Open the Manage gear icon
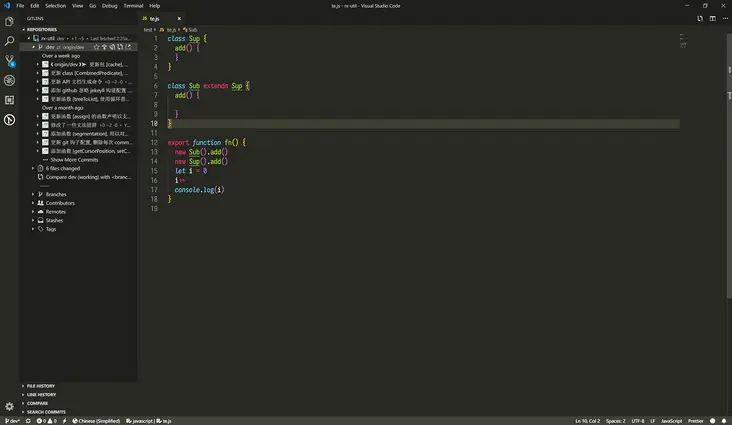The height and width of the screenshot is (425, 732). point(9,407)
